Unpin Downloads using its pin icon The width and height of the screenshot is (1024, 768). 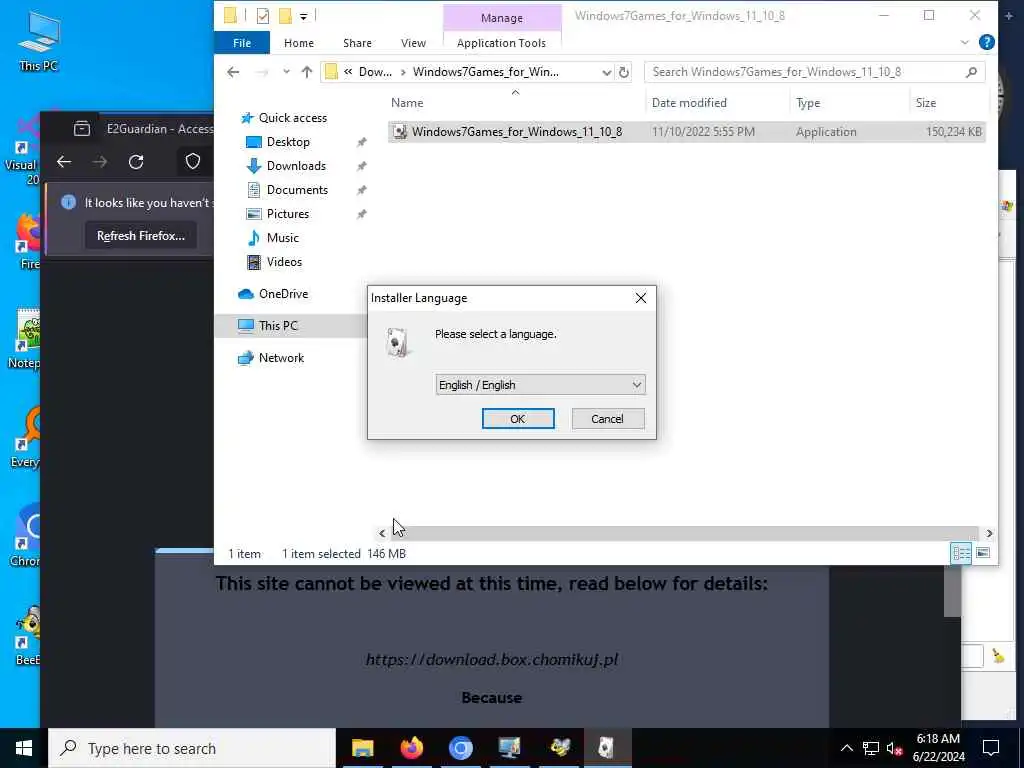361,167
